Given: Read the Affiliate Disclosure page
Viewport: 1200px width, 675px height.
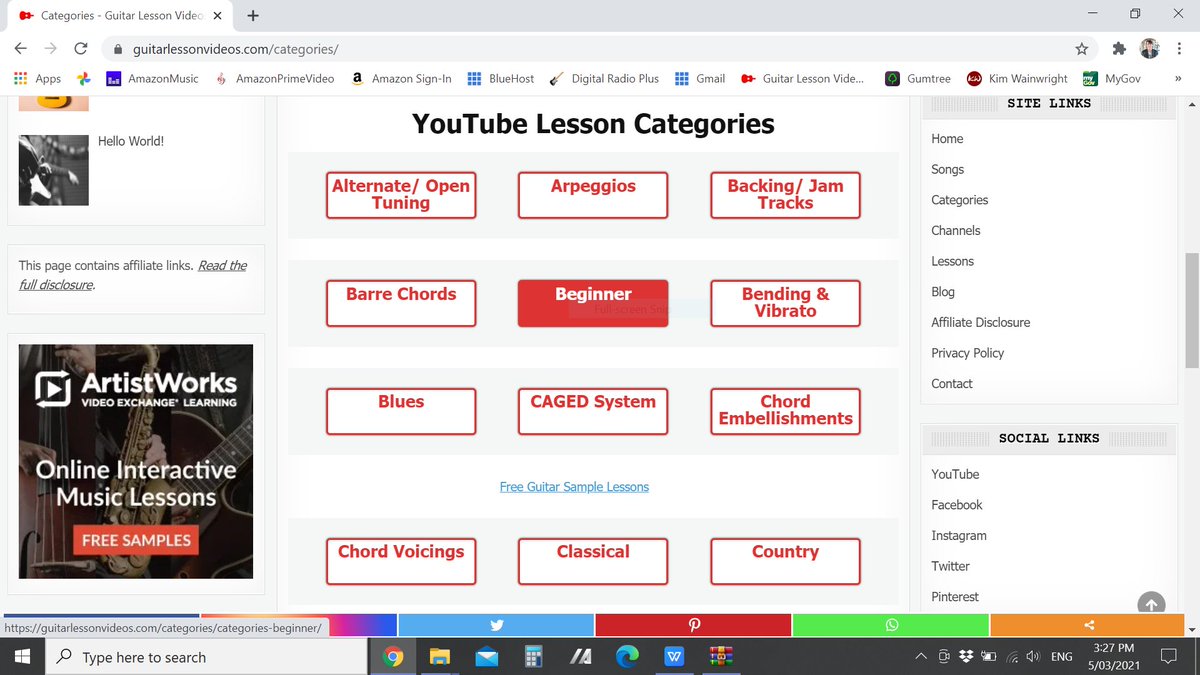Looking at the screenshot, I should 980,322.
